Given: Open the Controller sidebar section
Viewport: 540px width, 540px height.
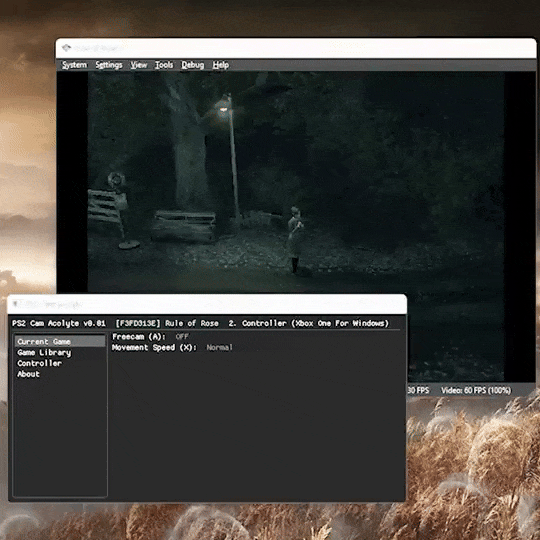Looking at the screenshot, I should (39, 363).
